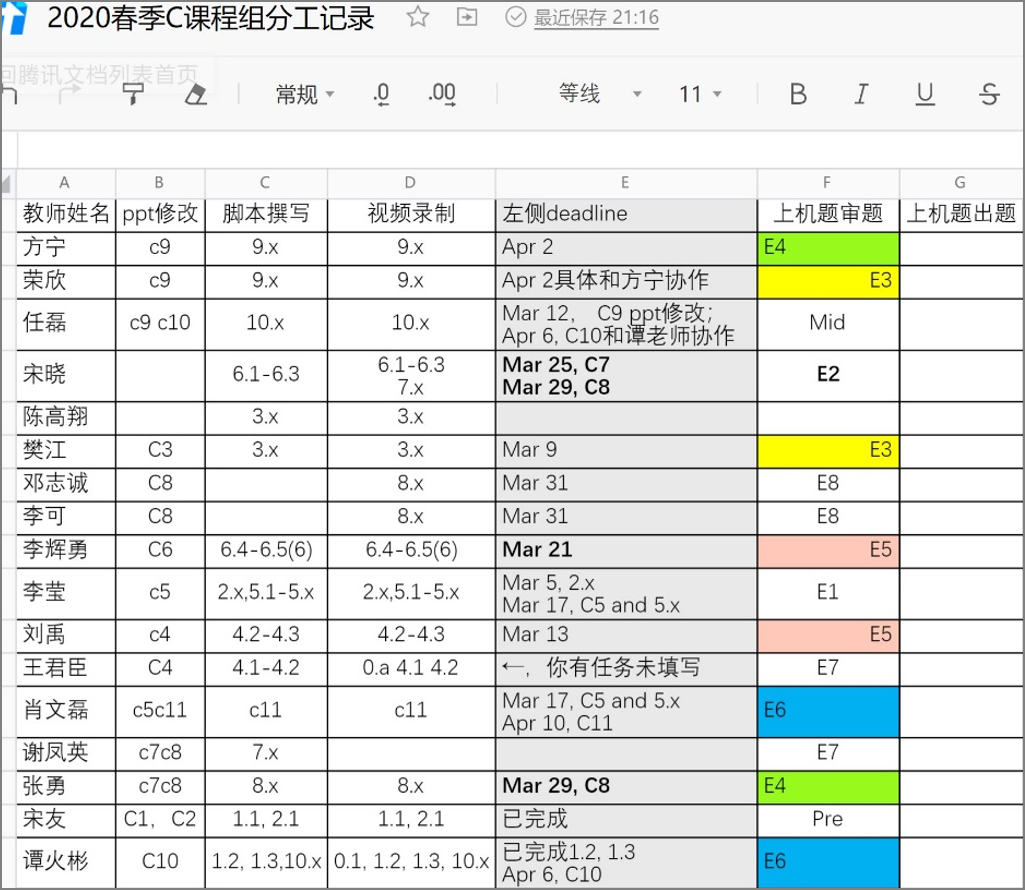Click the 最近保存 21:16 save status link
The image size is (1025, 890).
pos(596,18)
